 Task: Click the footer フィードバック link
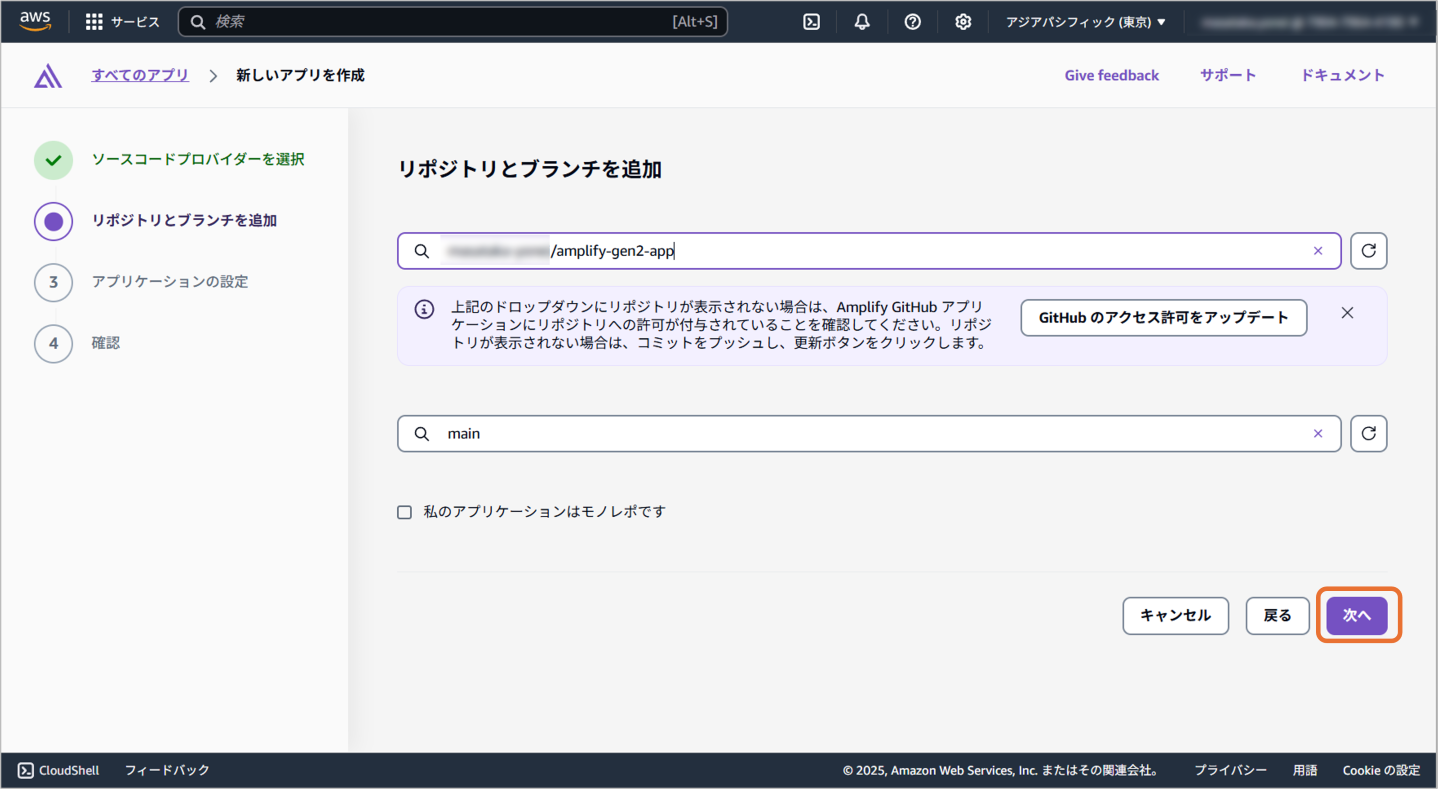[x=167, y=770]
